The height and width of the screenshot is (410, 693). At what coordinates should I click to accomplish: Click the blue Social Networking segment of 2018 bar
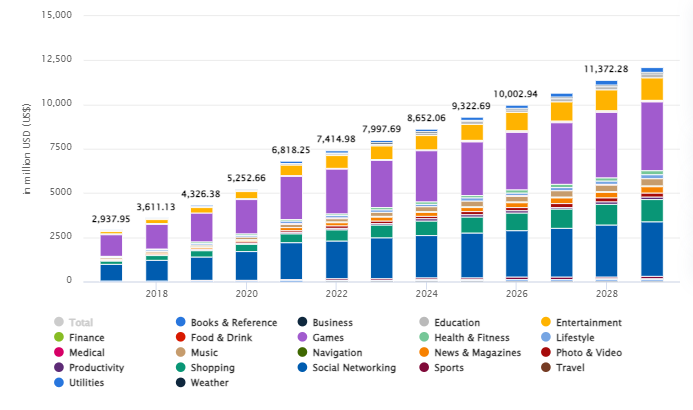156,270
